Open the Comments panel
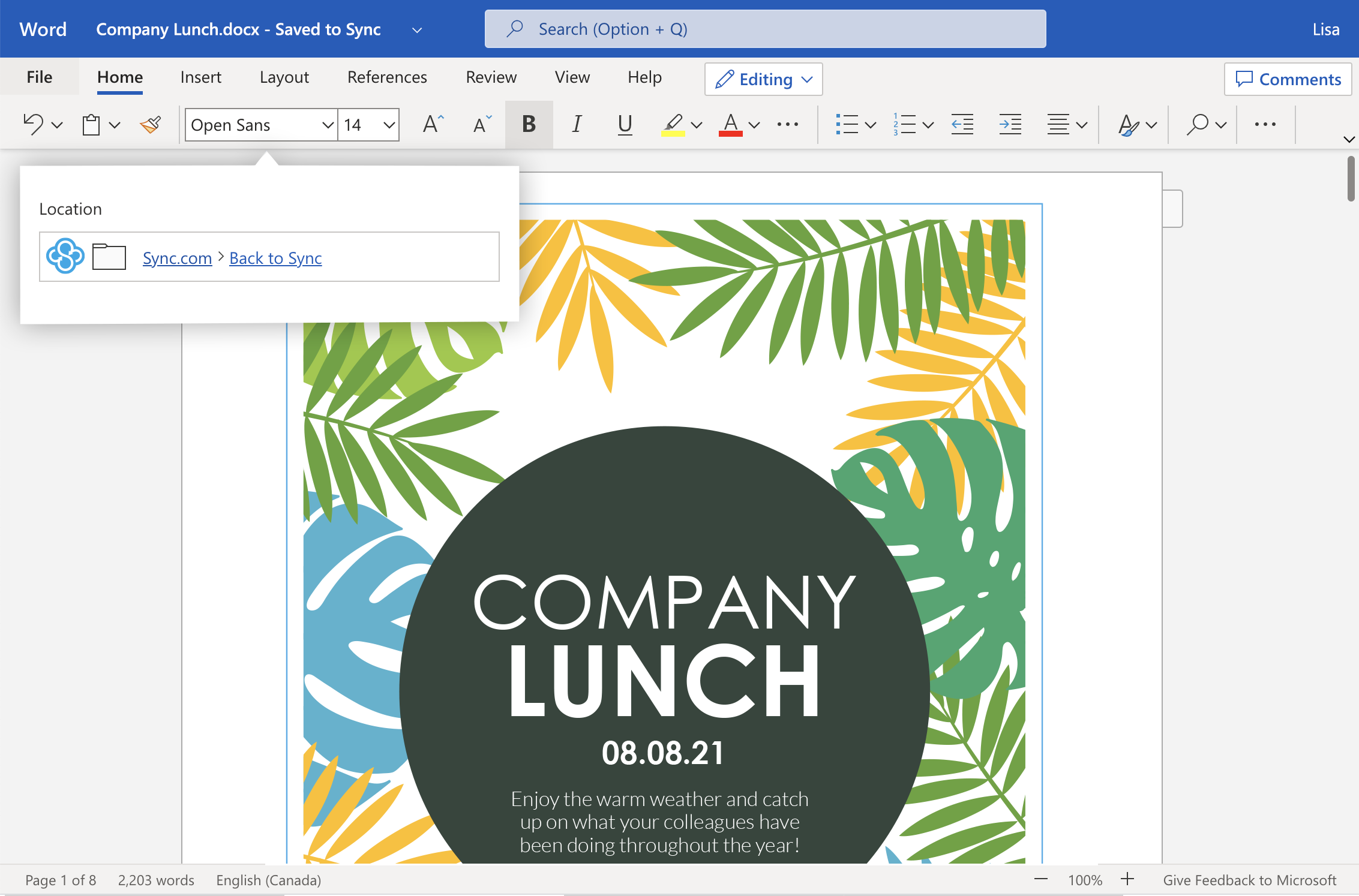Viewport: 1359px width, 896px height. pos(1288,79)
